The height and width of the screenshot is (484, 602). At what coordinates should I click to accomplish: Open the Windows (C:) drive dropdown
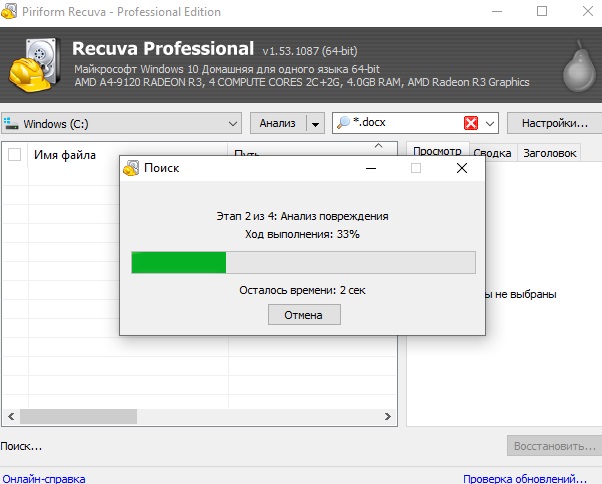tap(232, 124)
